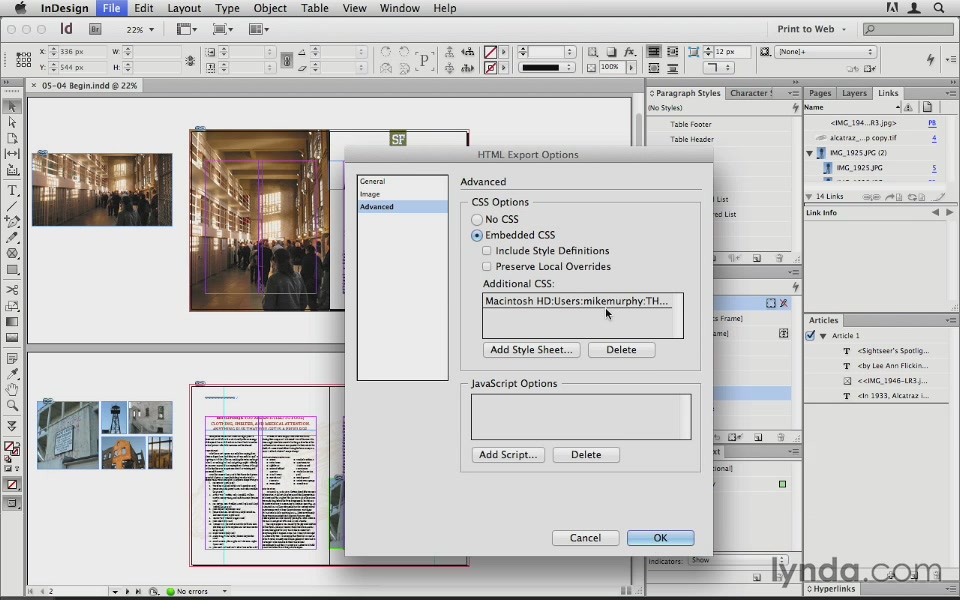The width and height of the screenshot is (960, 600).
Task: Select the Page tool
Action: click(12, 138)
